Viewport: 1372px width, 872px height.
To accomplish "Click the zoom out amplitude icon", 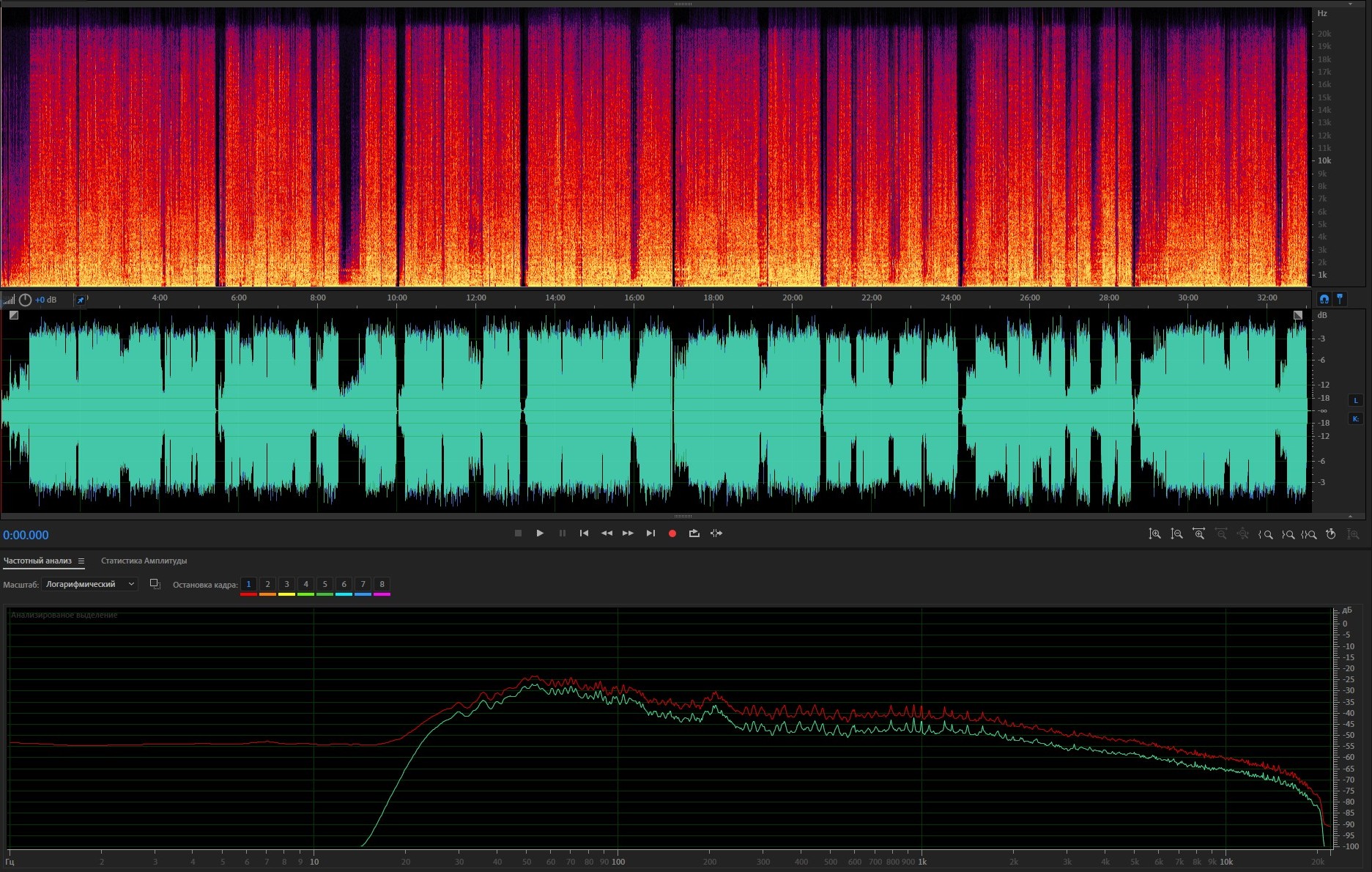I will click(x=1176, y=534).
